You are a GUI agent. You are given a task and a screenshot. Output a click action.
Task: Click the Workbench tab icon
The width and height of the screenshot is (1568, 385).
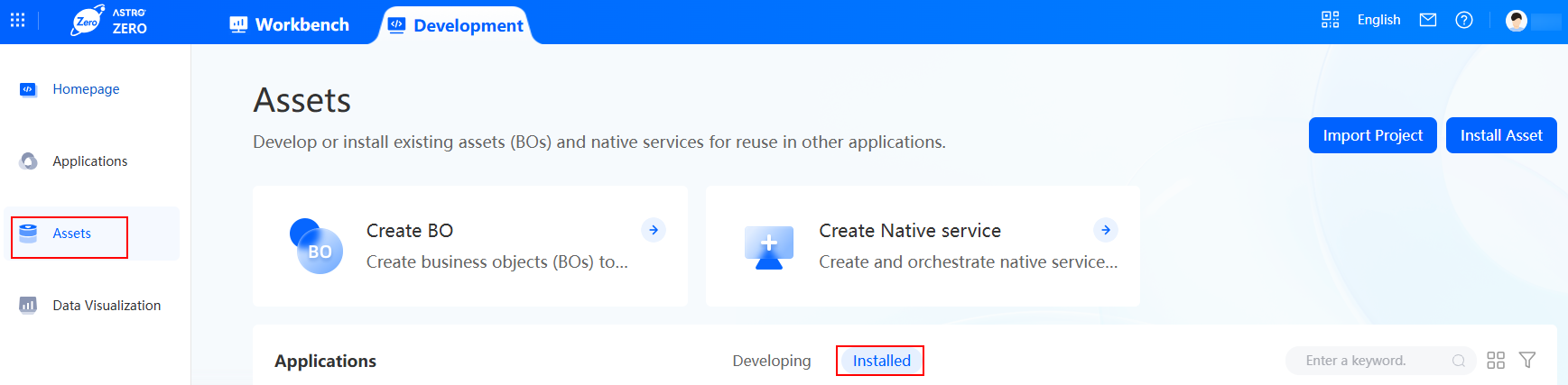point(238,24)
